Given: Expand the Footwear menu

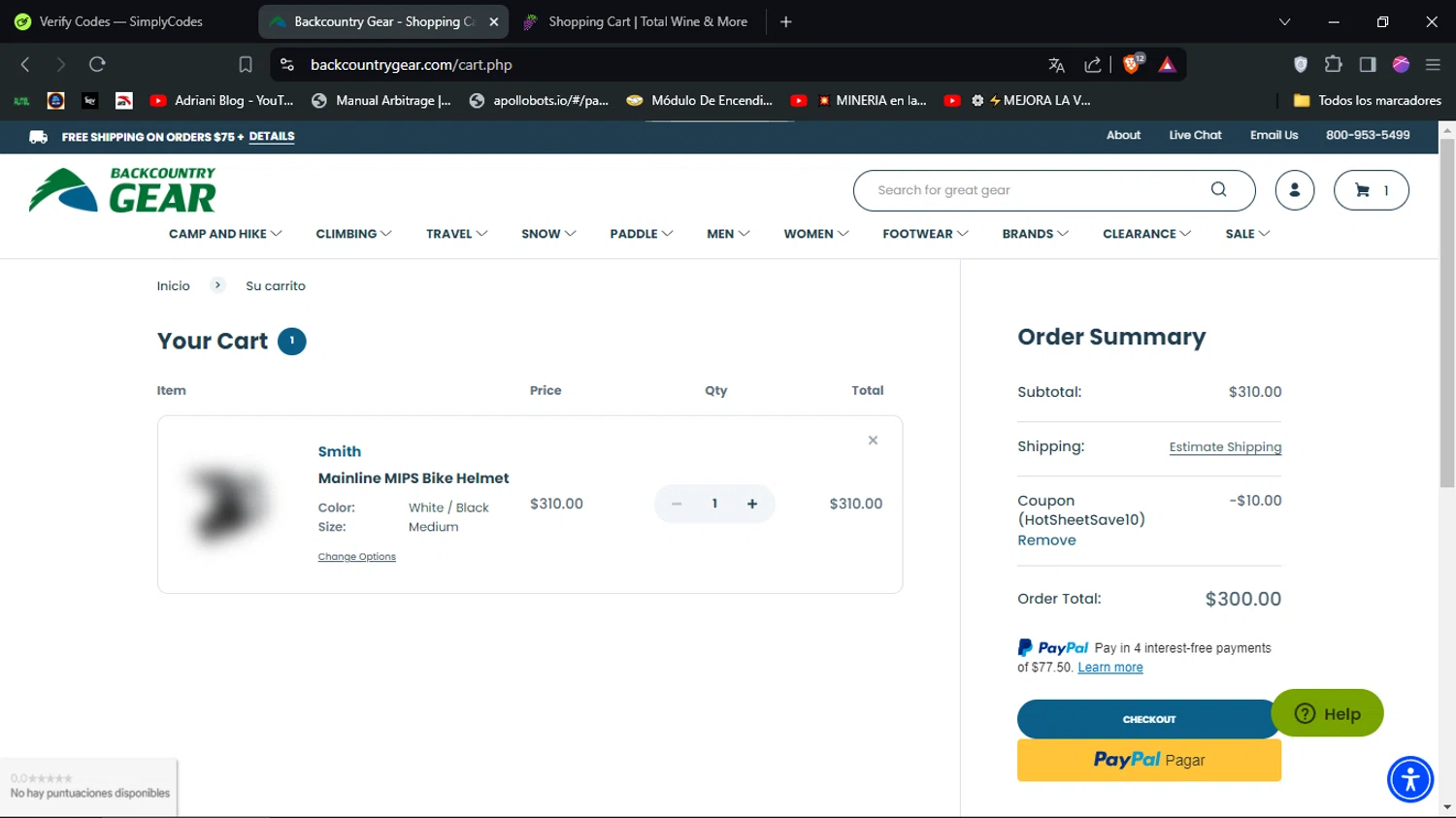Looking at the screenshot, I should [x=925, y=234].
